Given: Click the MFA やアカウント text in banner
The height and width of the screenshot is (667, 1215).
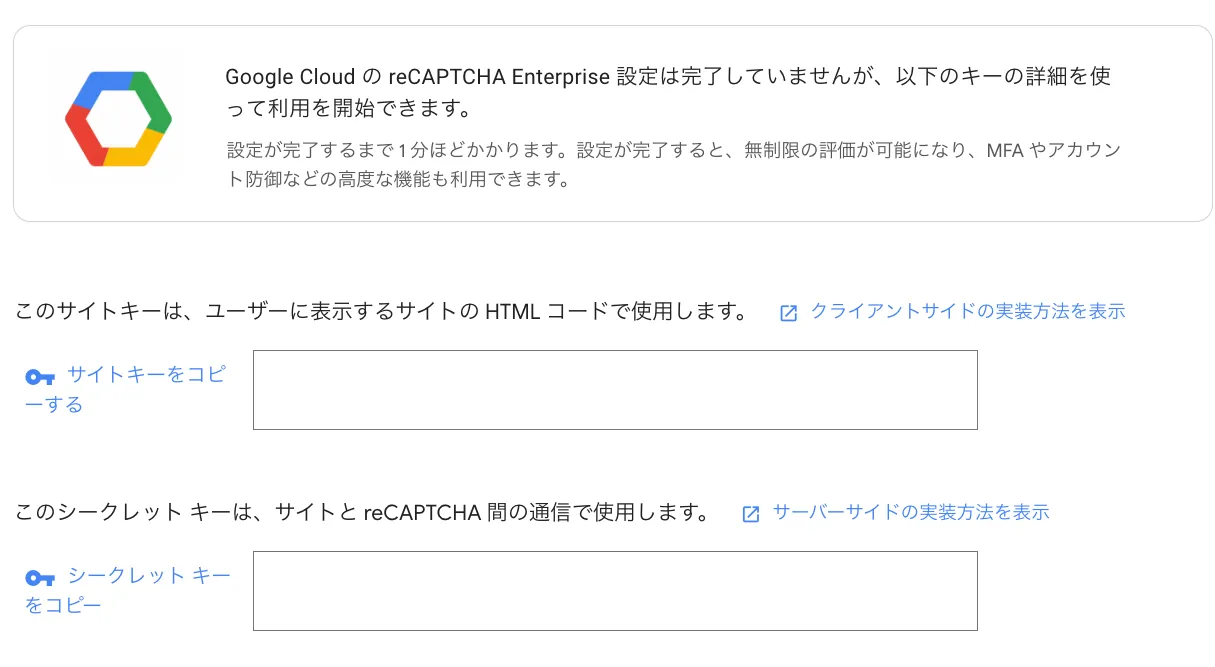Looking at the screenshot, I should pos(1054,151).
